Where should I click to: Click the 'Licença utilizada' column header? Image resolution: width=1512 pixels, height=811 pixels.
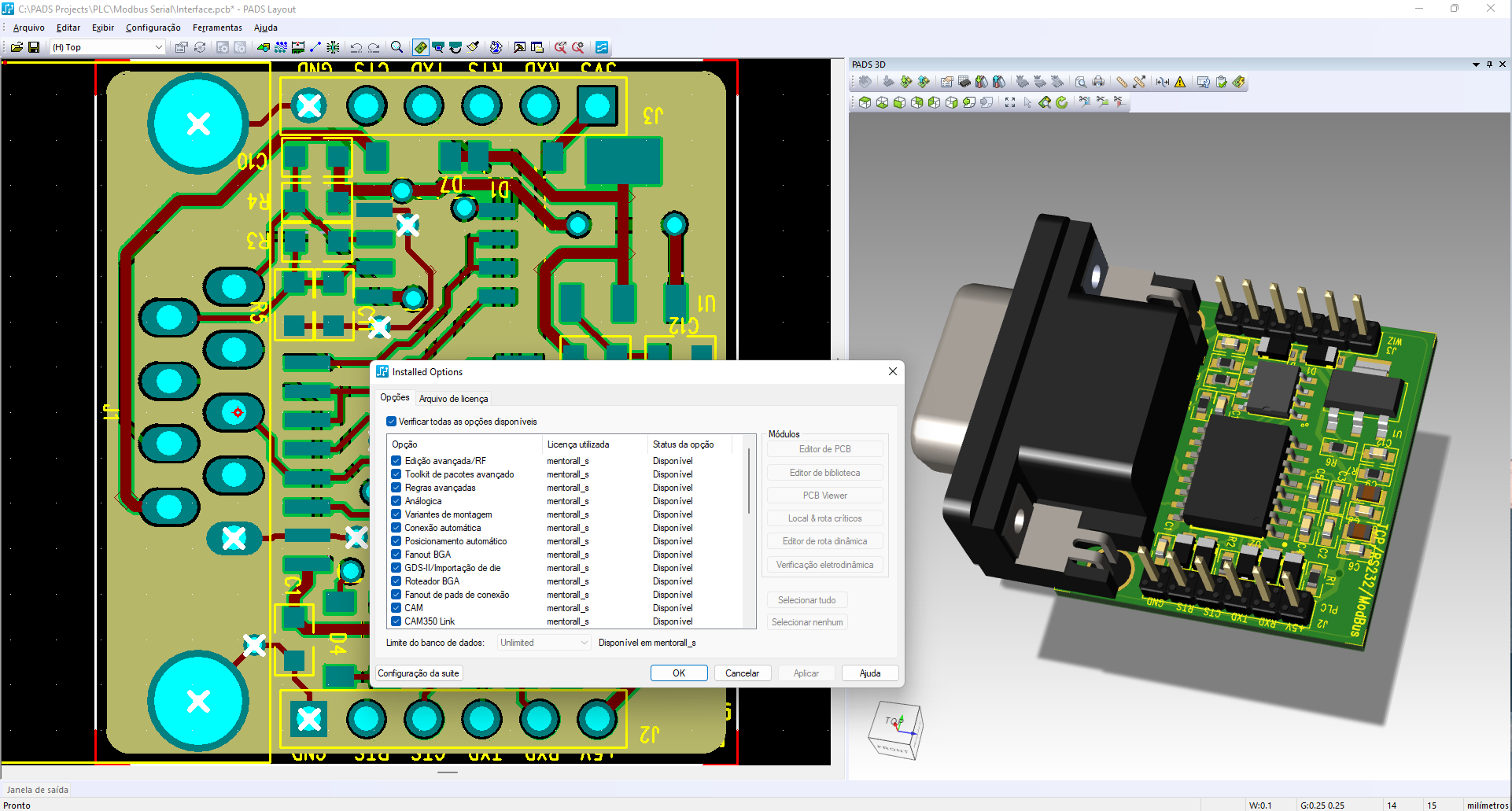click(x=595, y=444)
